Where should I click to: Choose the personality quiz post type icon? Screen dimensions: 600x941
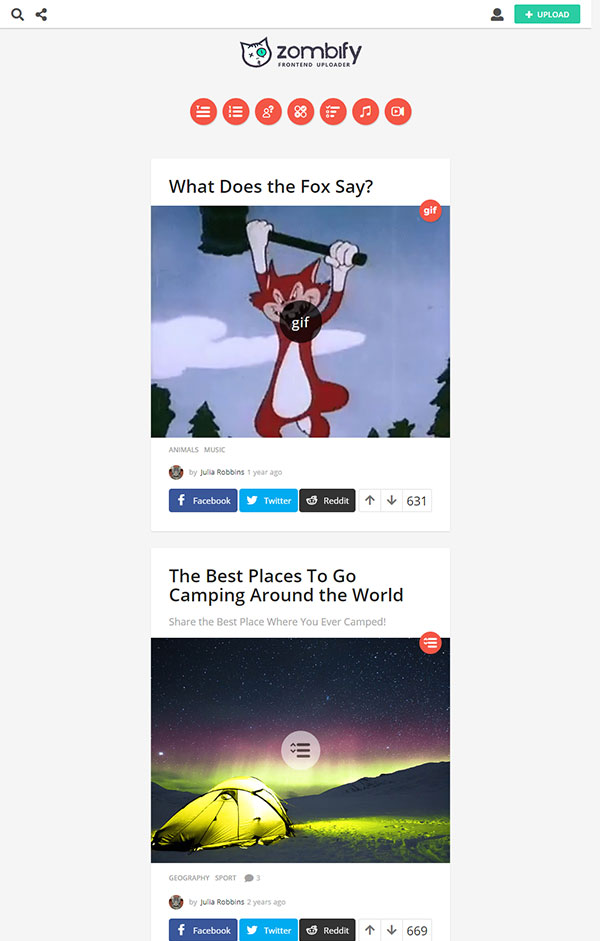tap(268, 112)
